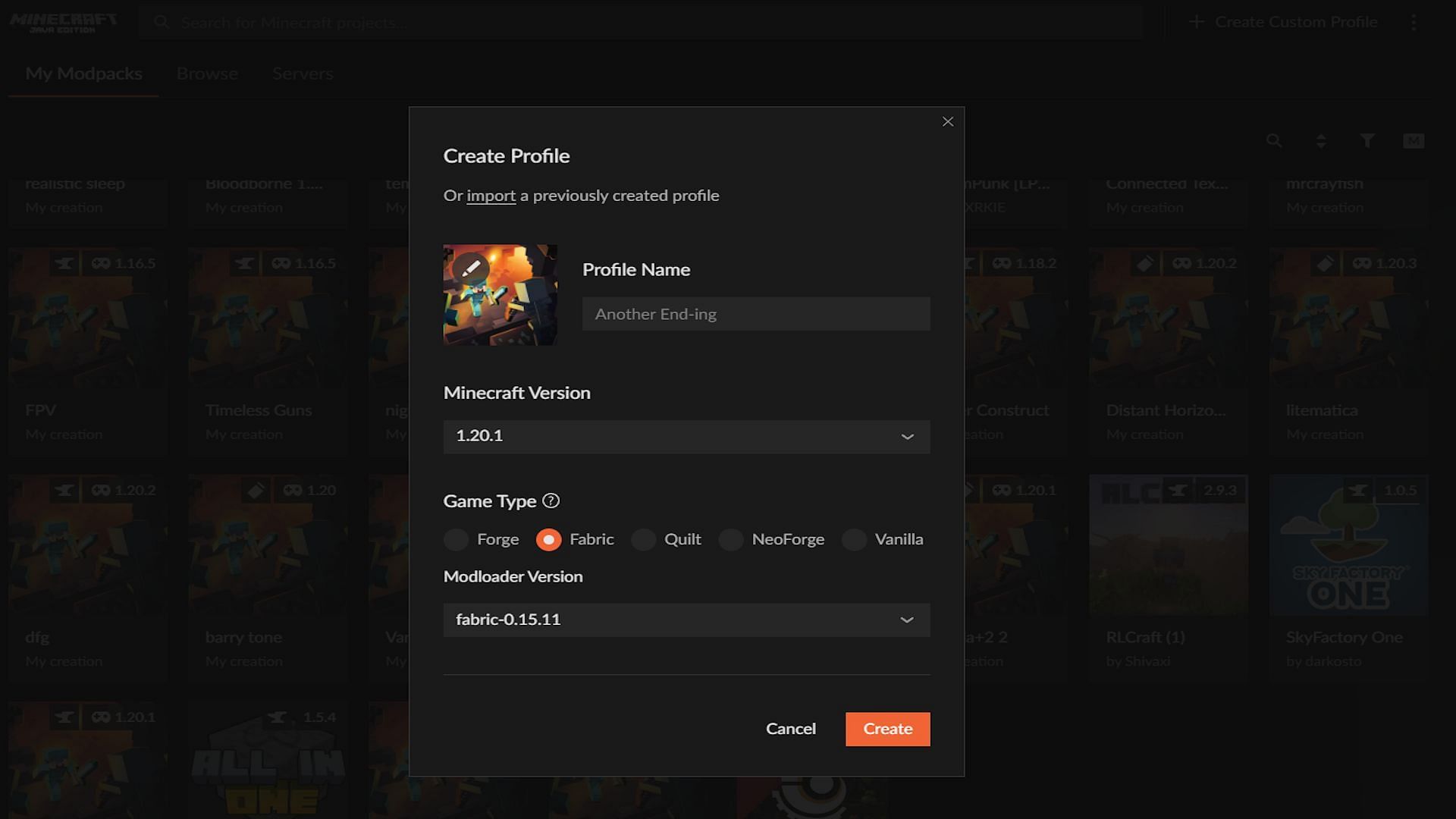
Task: Click the Cancel button
Action: [790, 729]
